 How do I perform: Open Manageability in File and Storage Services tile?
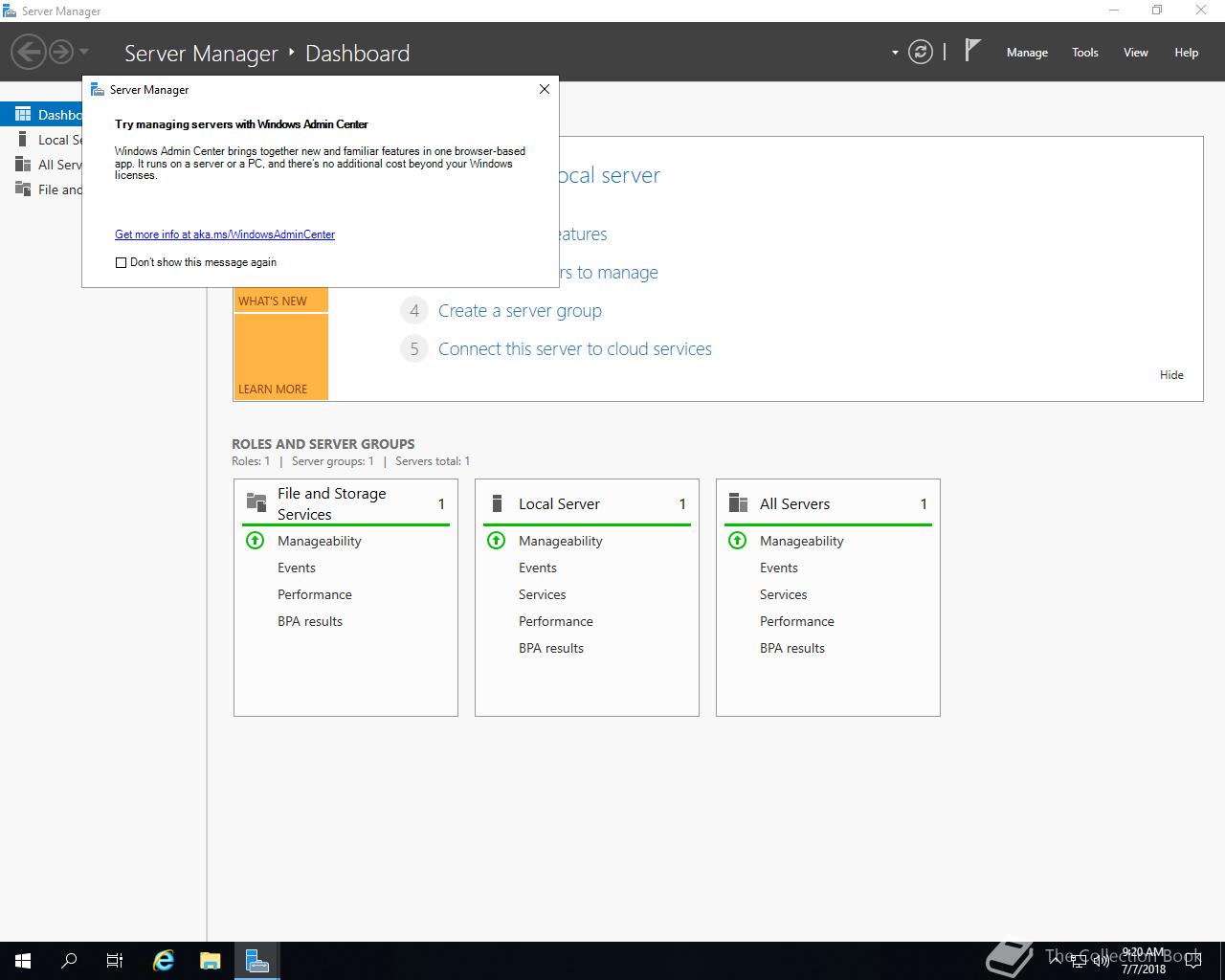click(320, 541)
